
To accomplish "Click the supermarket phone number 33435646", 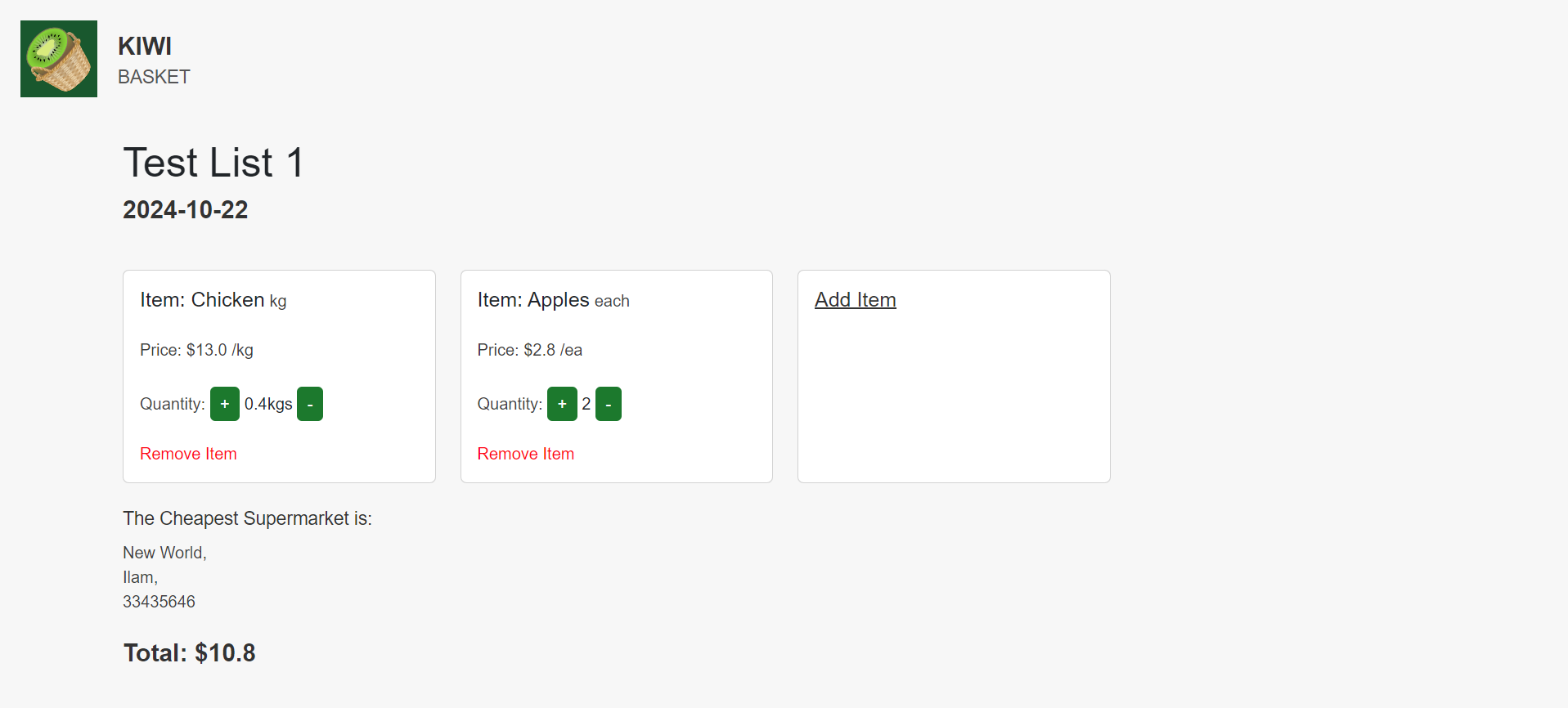I will (159, 602).
